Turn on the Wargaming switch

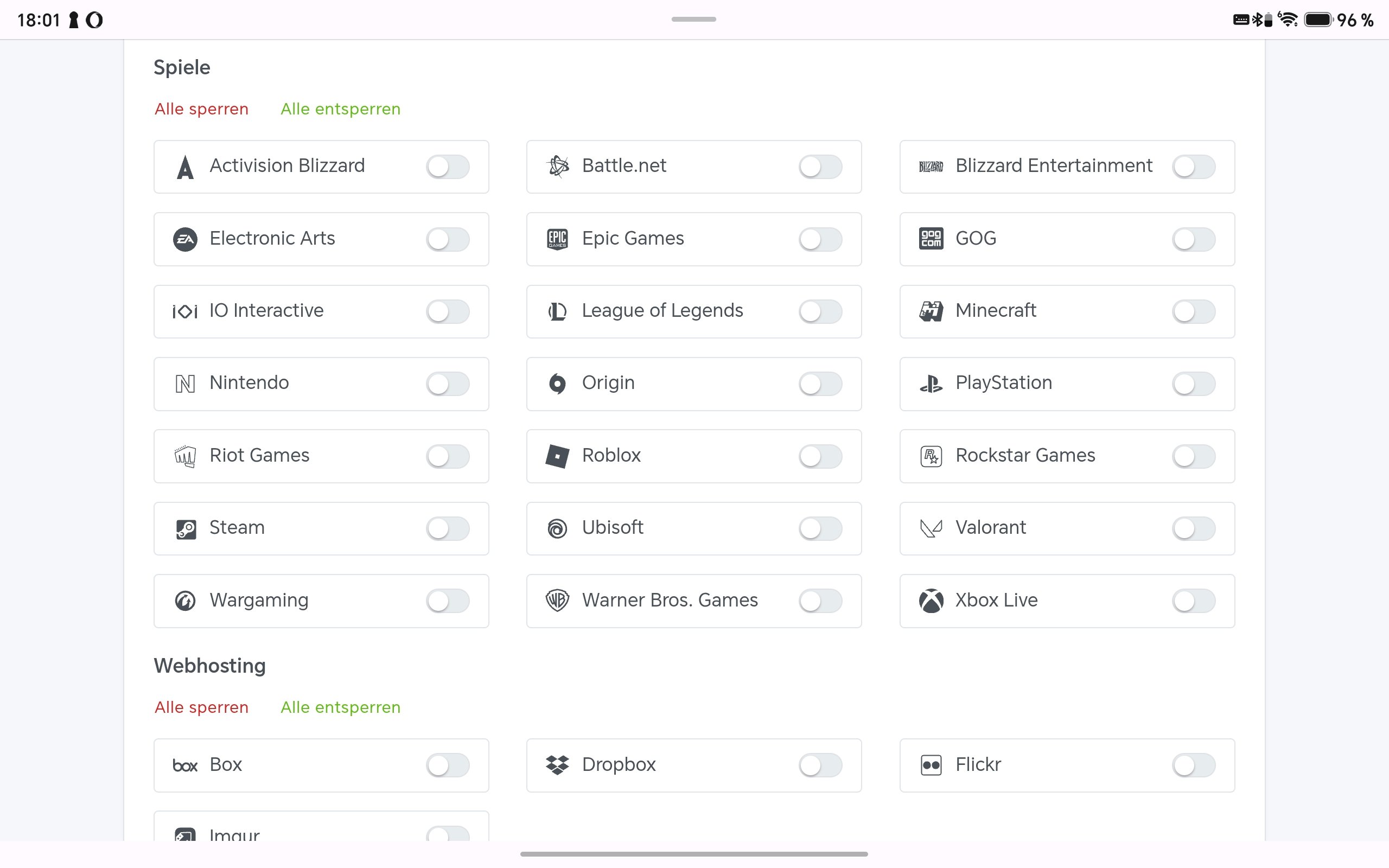448,601
